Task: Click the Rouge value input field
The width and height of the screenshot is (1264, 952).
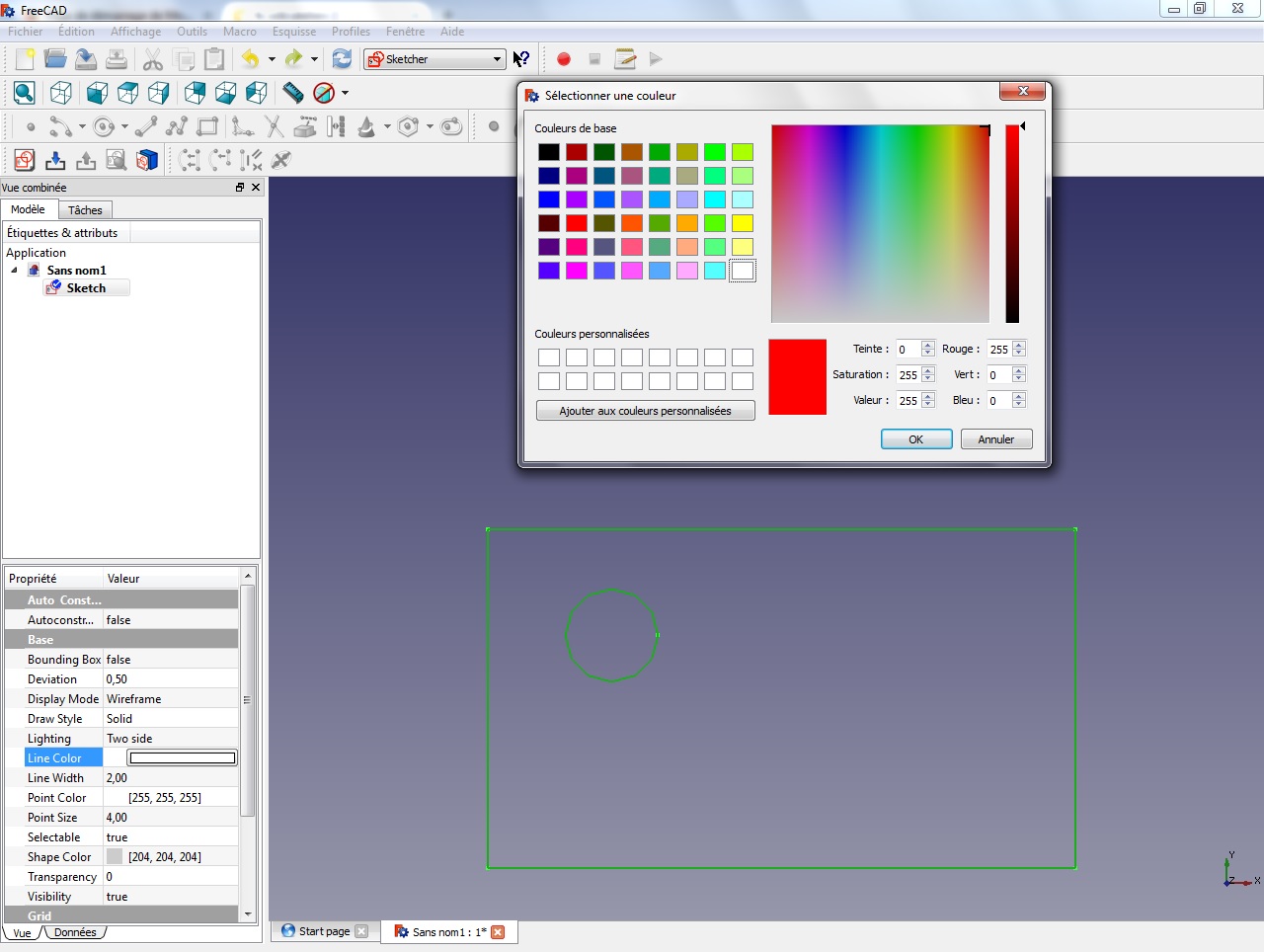Action: (x=998, y=350)
